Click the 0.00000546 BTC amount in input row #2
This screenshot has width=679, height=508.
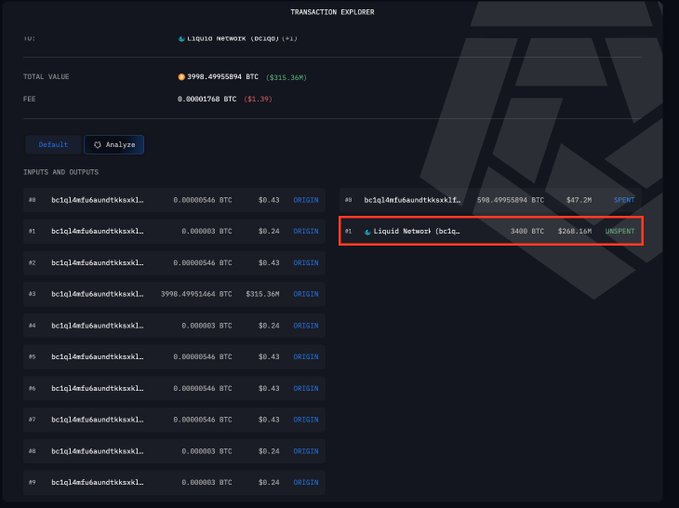click(203, 263)
